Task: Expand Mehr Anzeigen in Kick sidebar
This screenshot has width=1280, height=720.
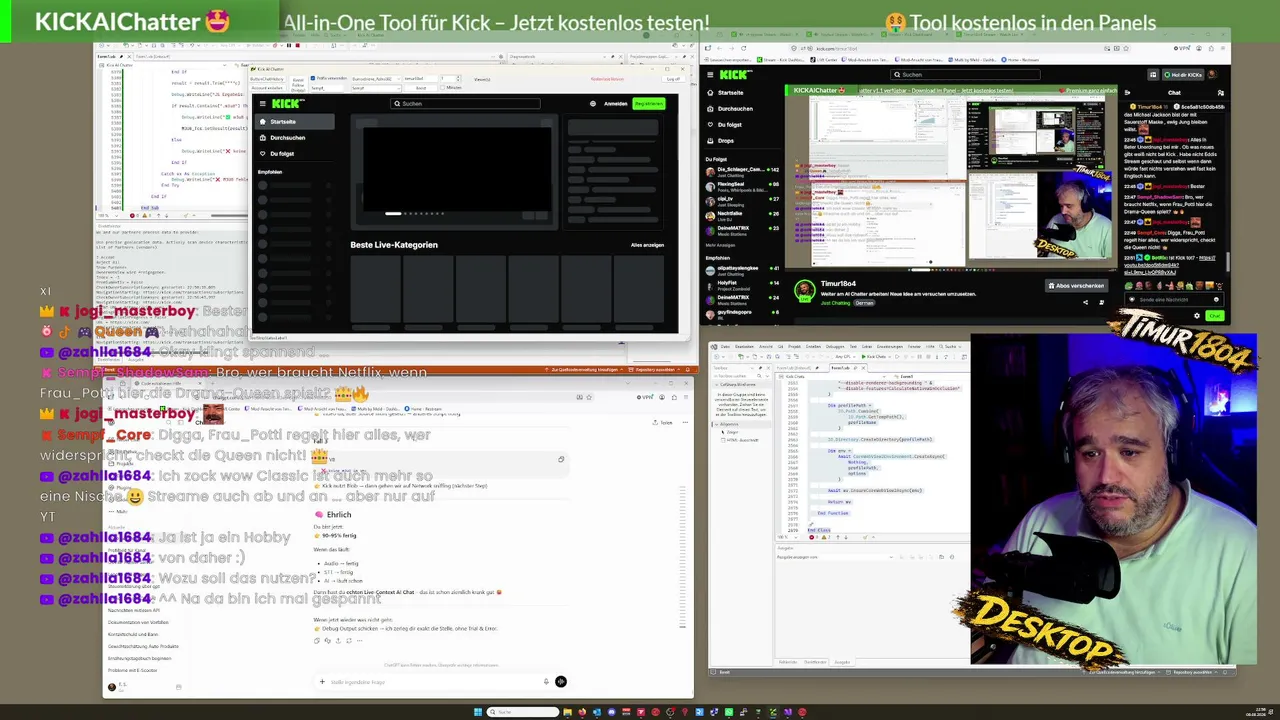Action: [x=721, y=244]
